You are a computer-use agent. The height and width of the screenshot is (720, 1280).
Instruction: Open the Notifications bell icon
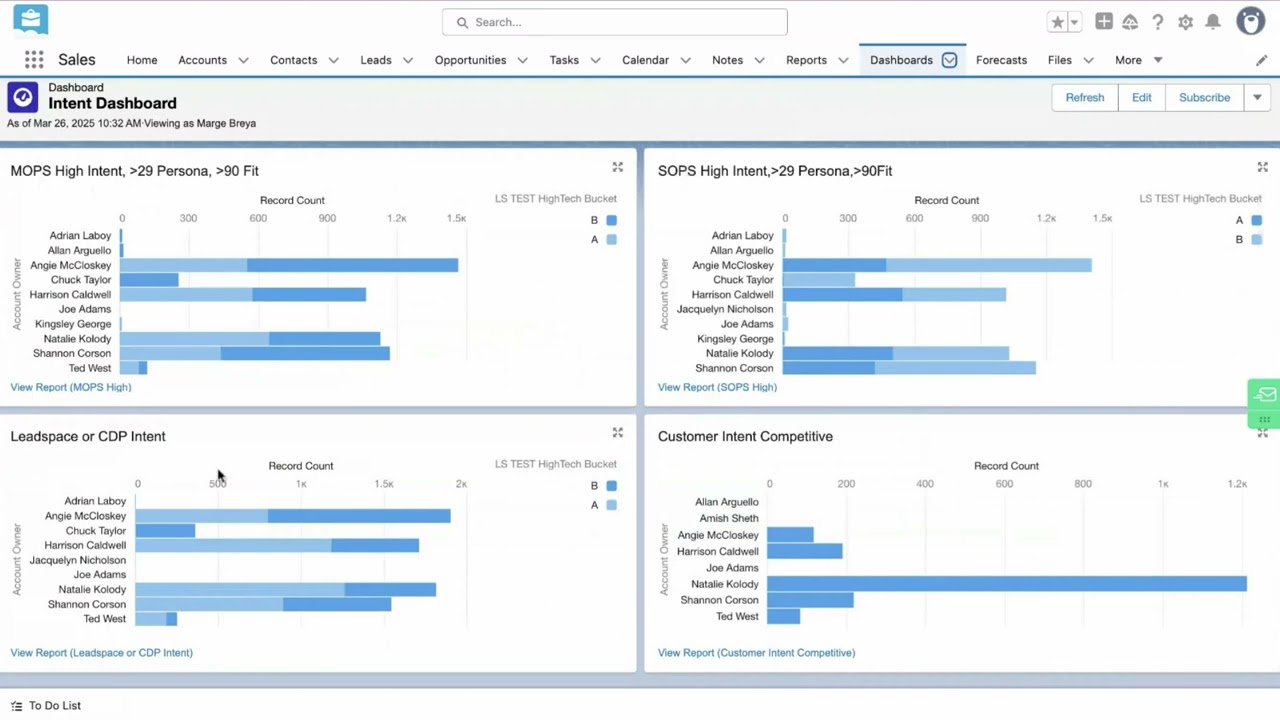pyautogui.click(x=1212, y=22)
